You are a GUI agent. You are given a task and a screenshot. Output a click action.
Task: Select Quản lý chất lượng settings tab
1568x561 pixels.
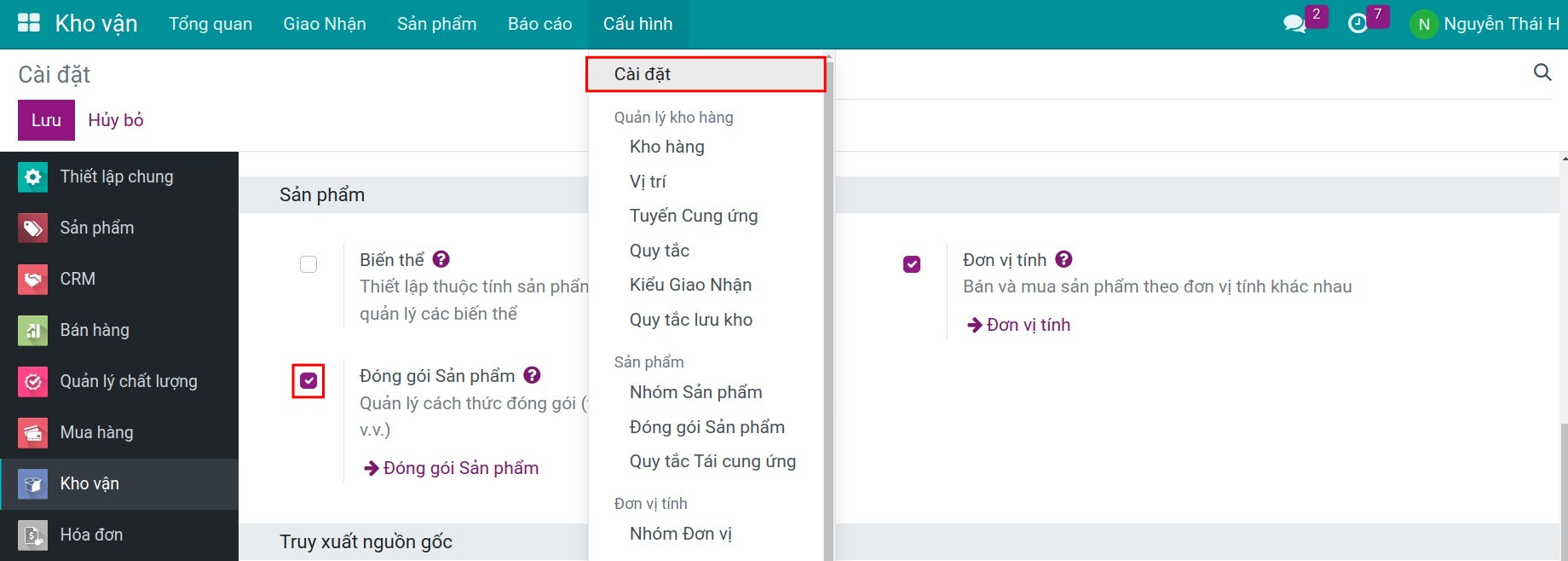coord(119,382)
